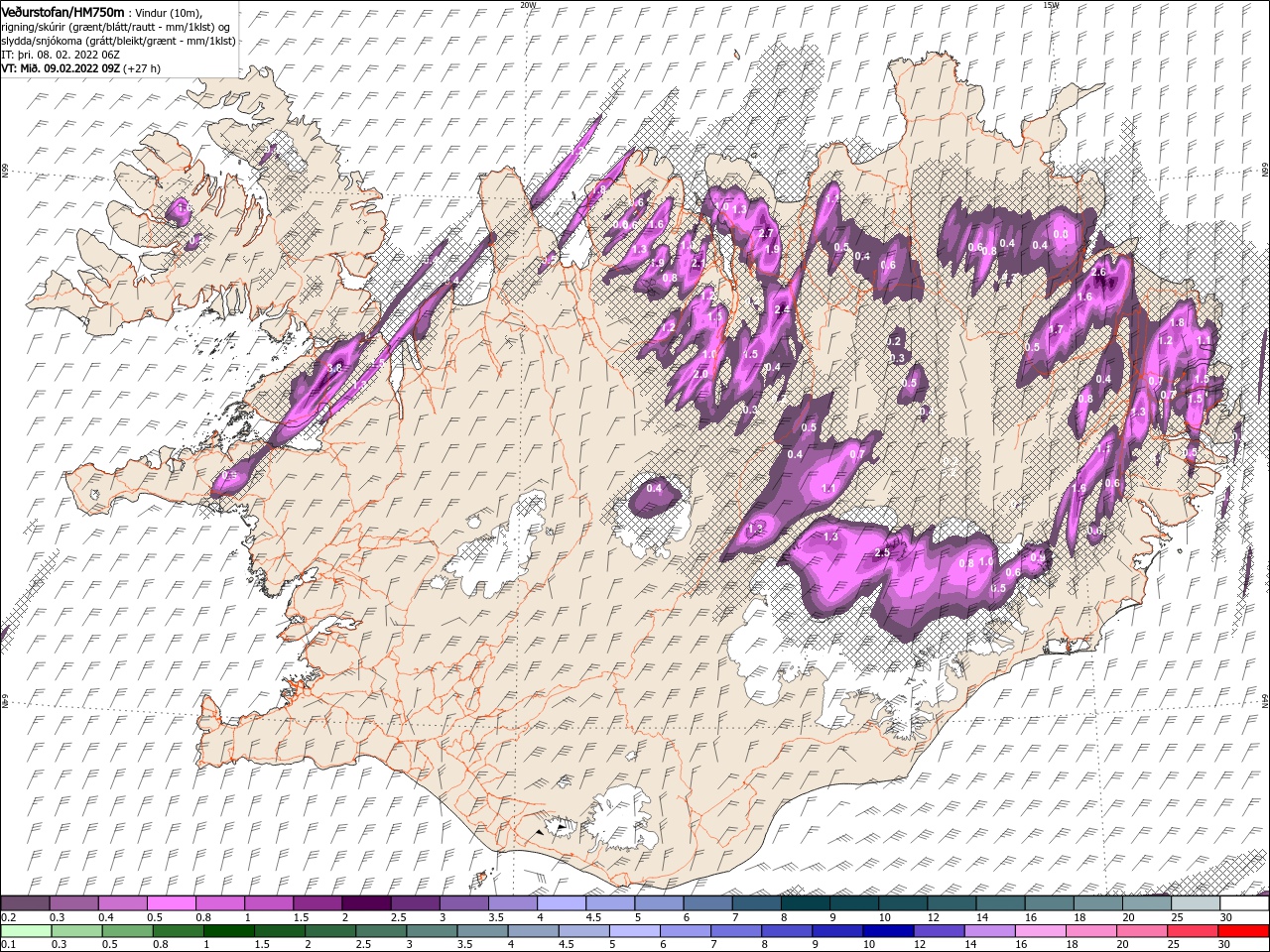The image size is (1270, 952).
Task: Click the 2.5 green swatch in bottom legend row
Action: pos(380,931)
